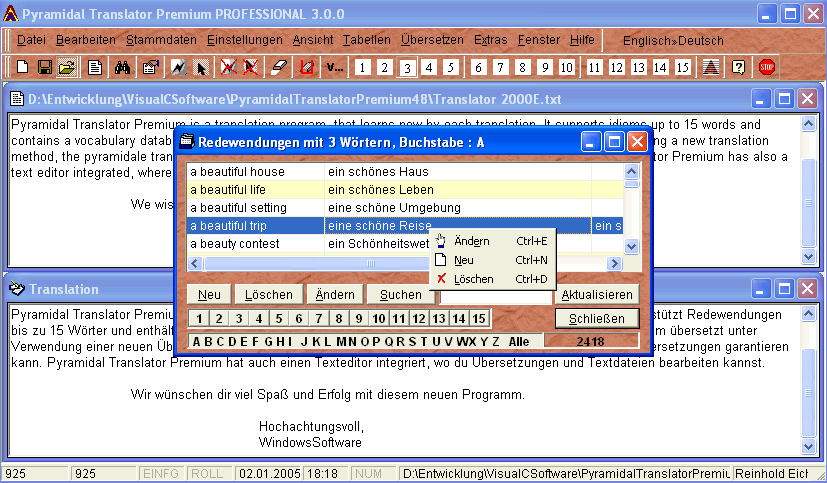Viewport: 827px width, 483px height.
Task: Click toolbar number button 10
Action: (566, 67)
